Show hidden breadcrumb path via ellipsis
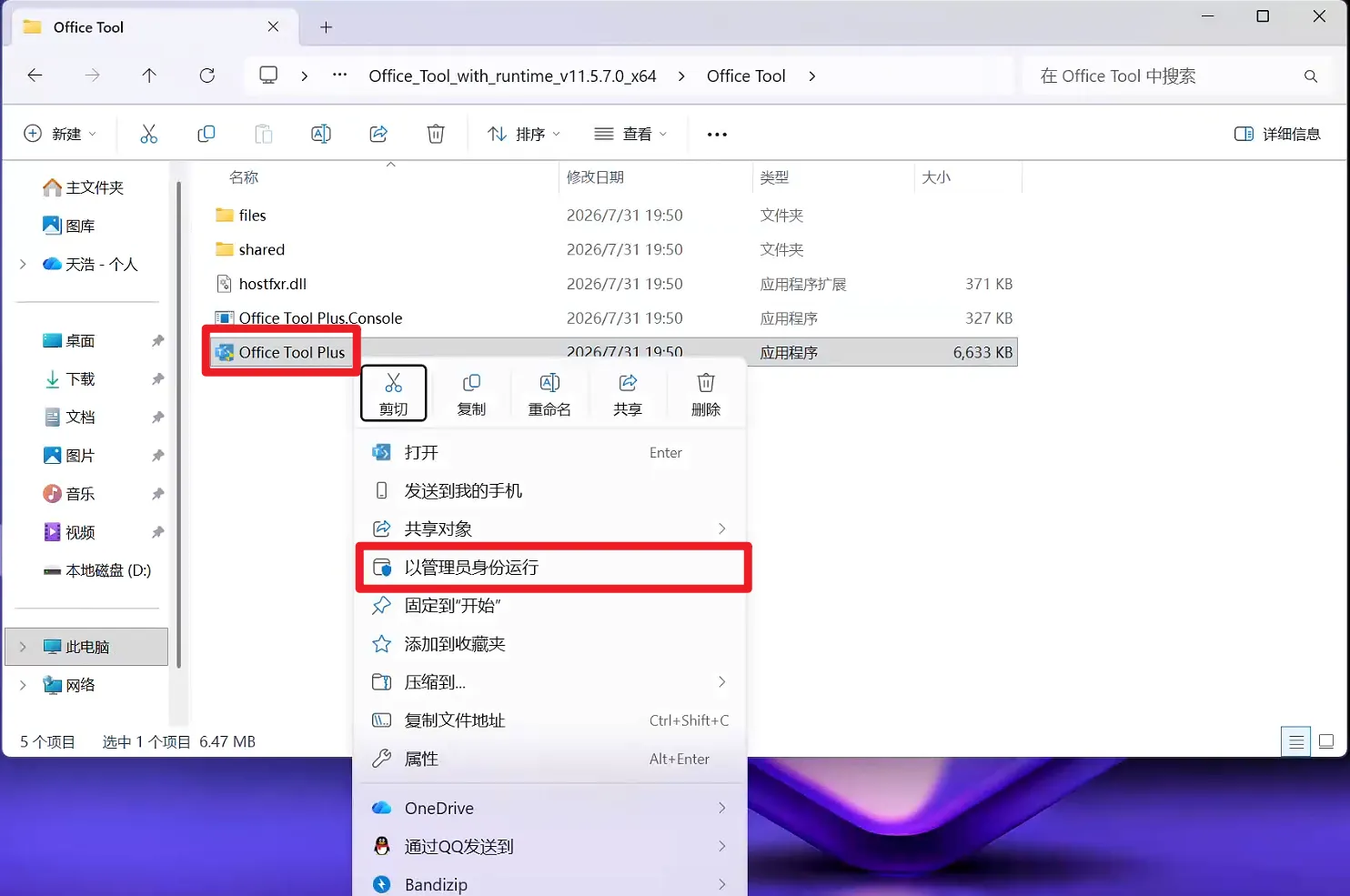 (x=339, y=76)
